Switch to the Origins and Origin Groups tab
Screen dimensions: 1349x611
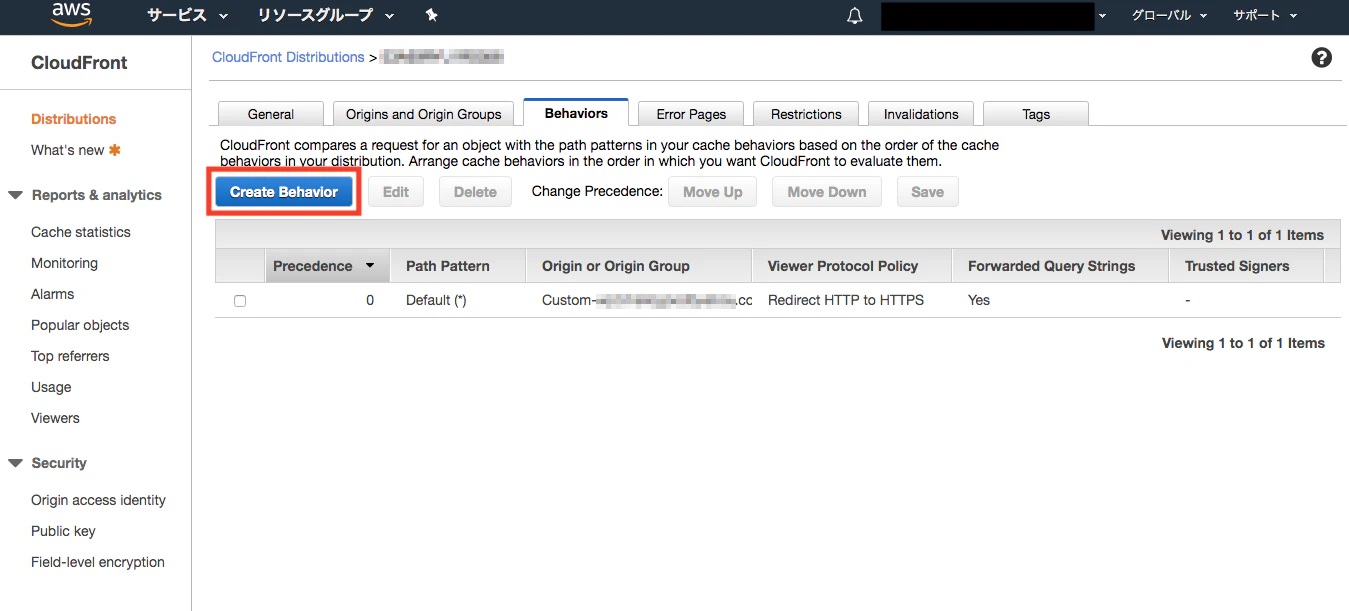pos(424,114)
